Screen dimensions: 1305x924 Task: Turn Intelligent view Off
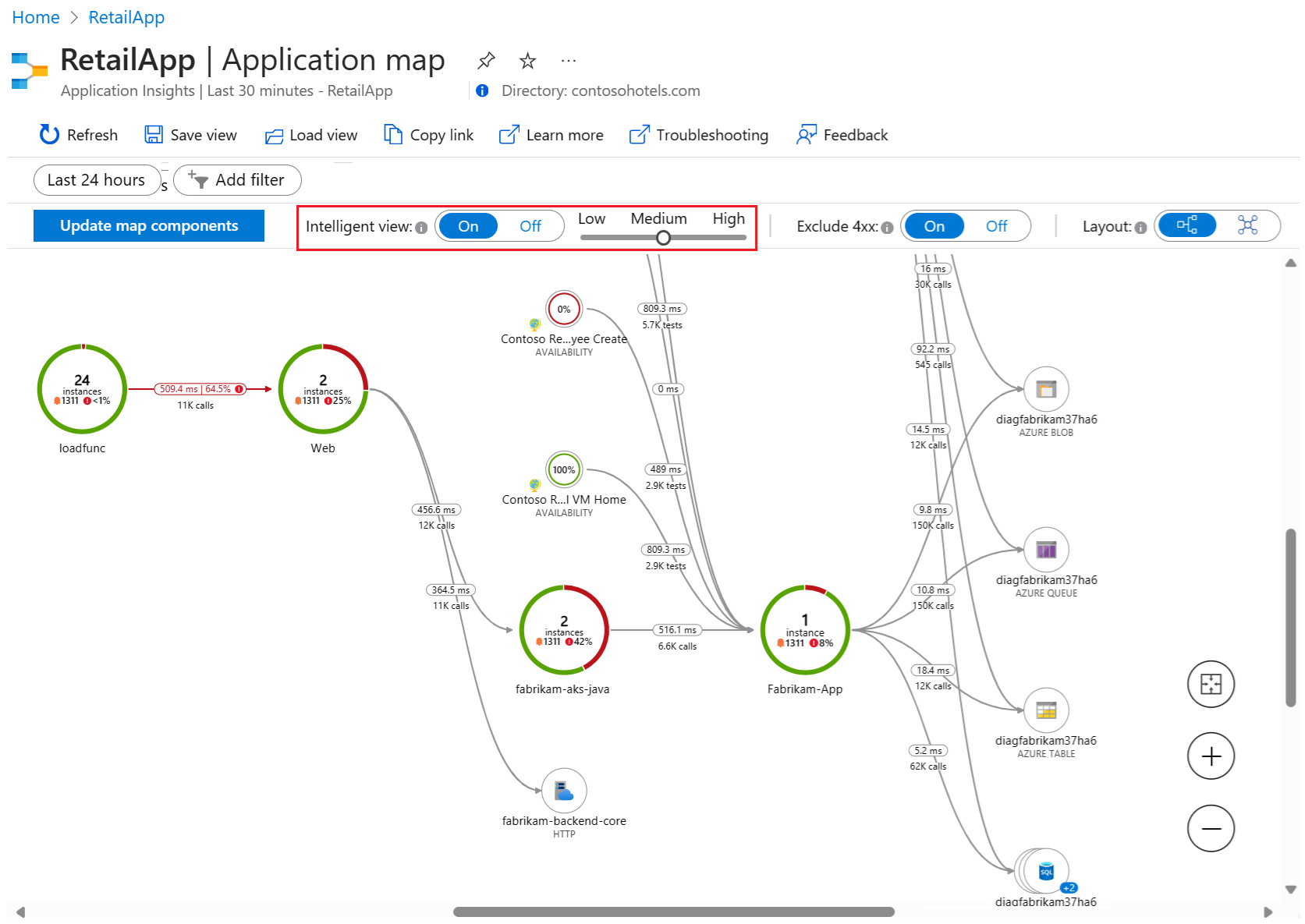530,226
